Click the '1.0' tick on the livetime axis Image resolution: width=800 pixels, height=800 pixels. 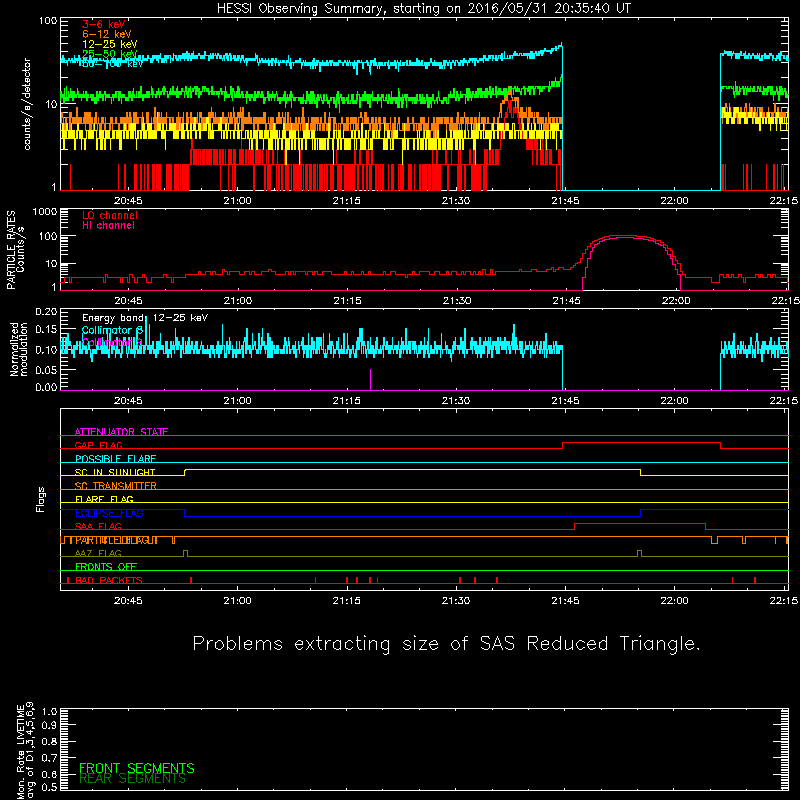(49, 712)
